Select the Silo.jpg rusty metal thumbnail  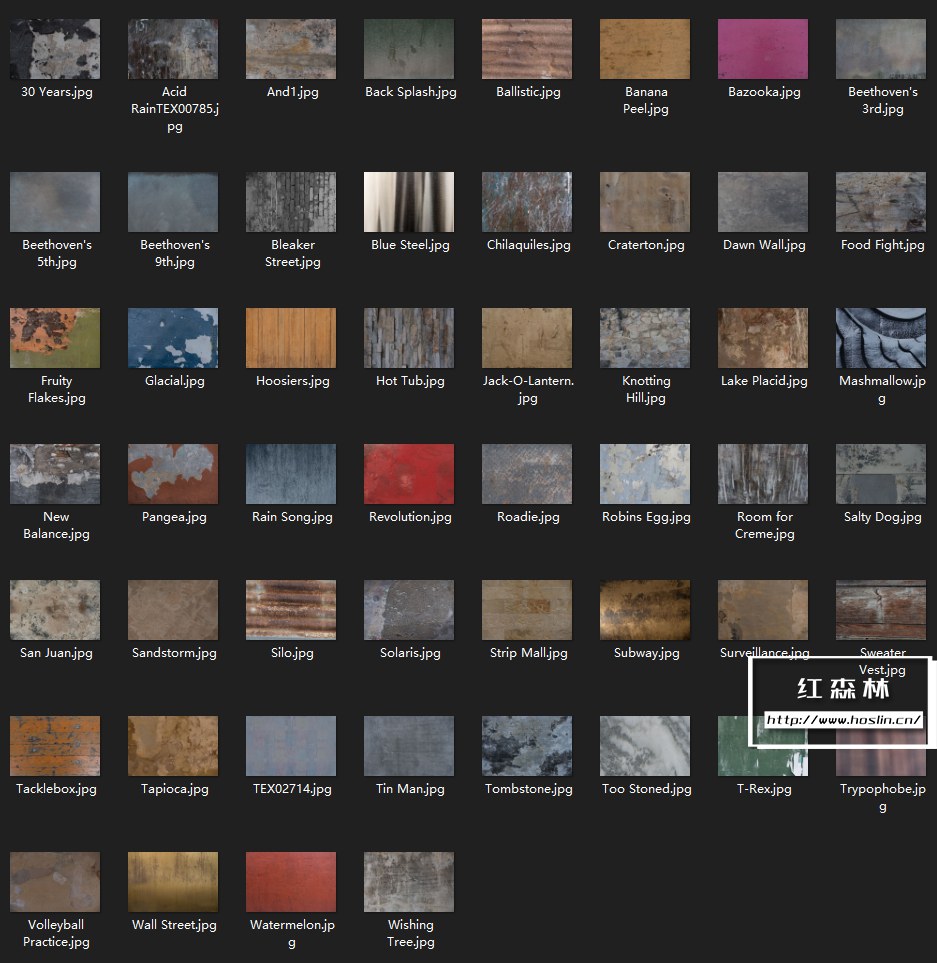(290, 610)
